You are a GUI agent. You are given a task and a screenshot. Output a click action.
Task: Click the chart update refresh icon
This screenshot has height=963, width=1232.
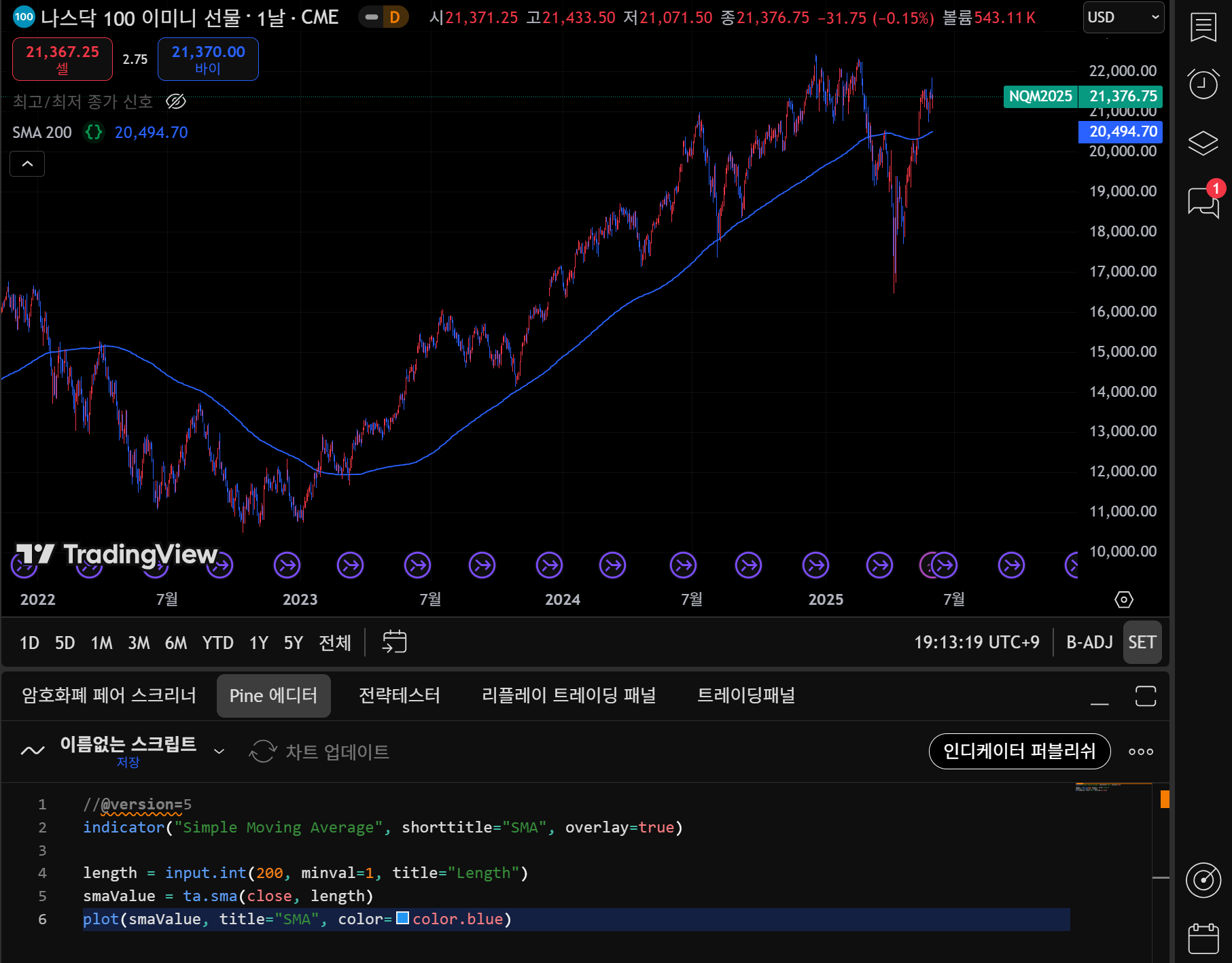coord(263,752)
